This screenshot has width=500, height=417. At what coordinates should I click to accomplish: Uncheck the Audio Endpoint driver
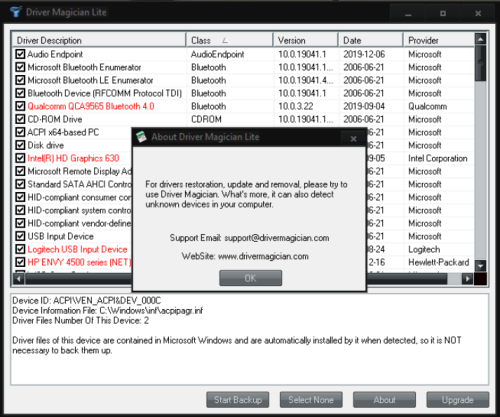click(x=20, y=54)
